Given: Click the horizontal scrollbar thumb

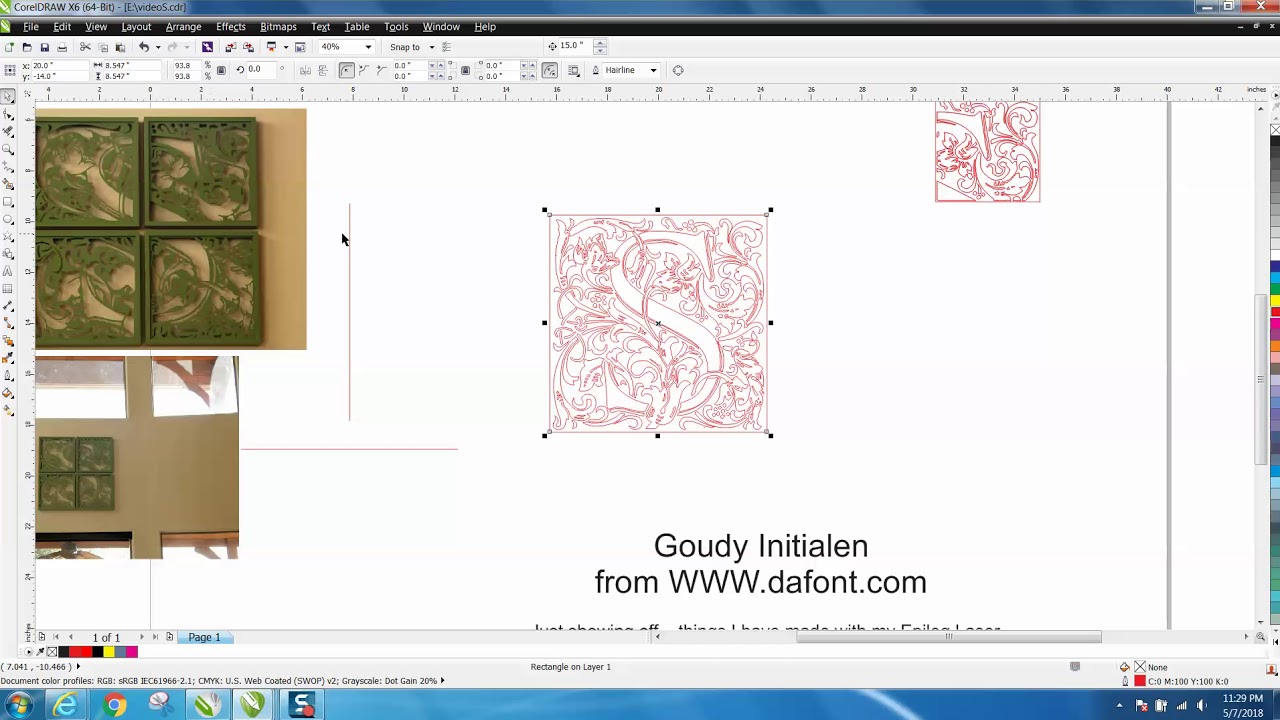Looking at the screenshot, I should pyautogui.click(x=948, y=637).
